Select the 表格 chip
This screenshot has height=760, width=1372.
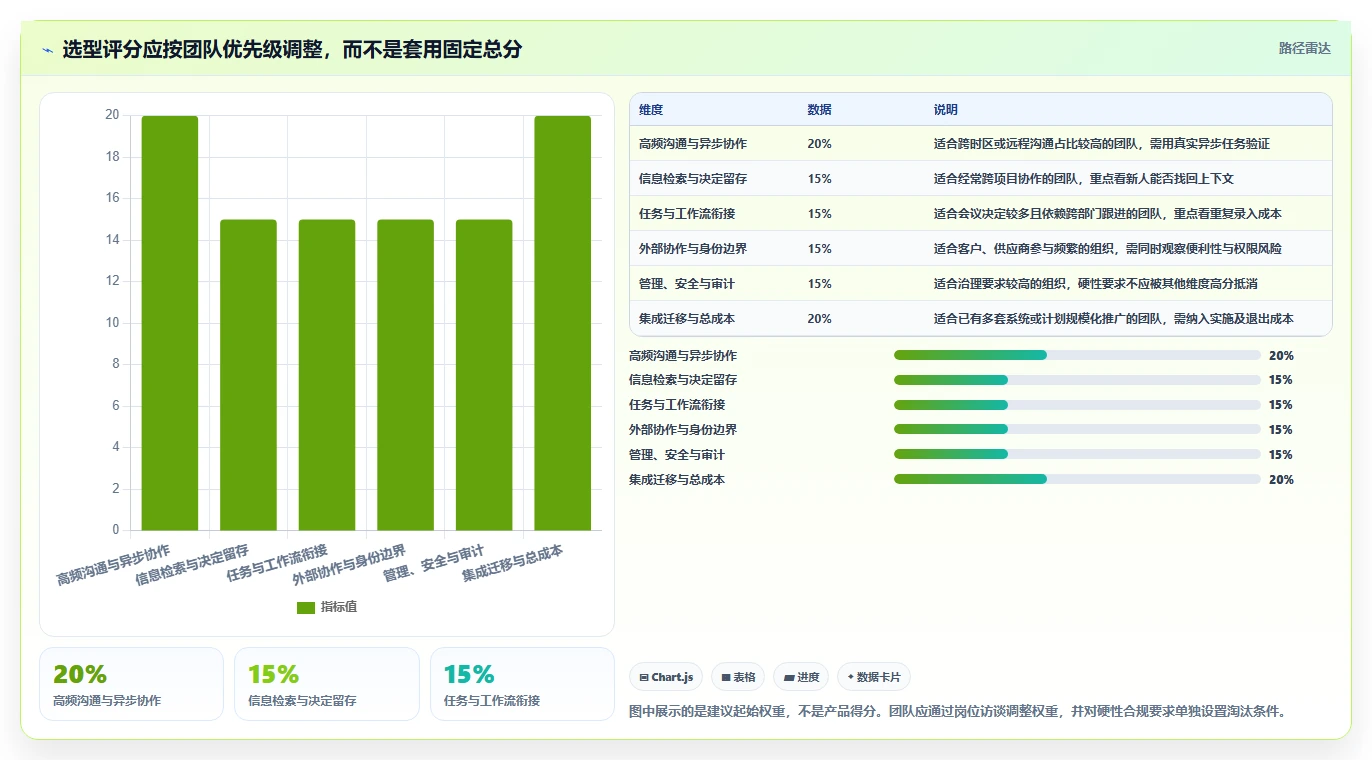coord(738,677)
